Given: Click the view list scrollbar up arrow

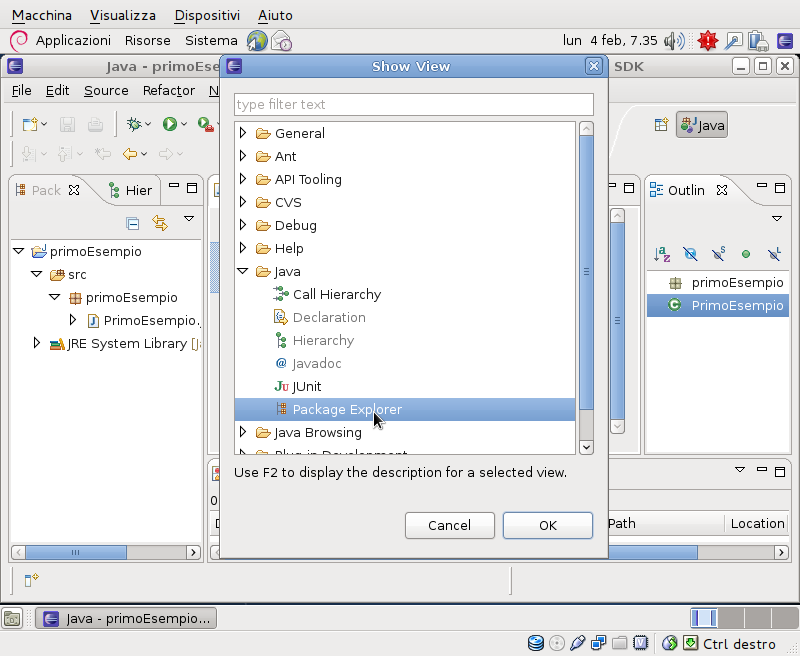Looking at the screenshot, I should click(x=586, y=128).
